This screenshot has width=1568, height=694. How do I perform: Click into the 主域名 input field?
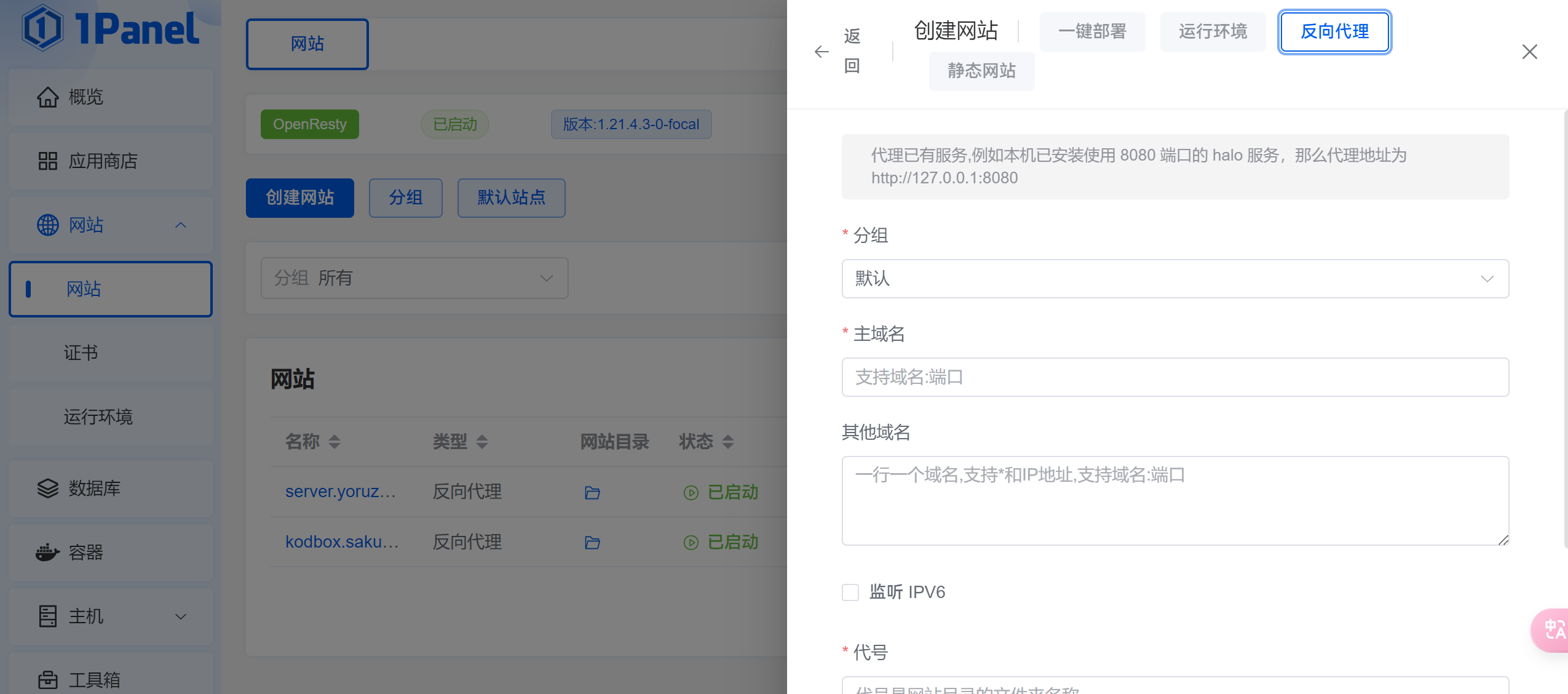(1174, 377)
